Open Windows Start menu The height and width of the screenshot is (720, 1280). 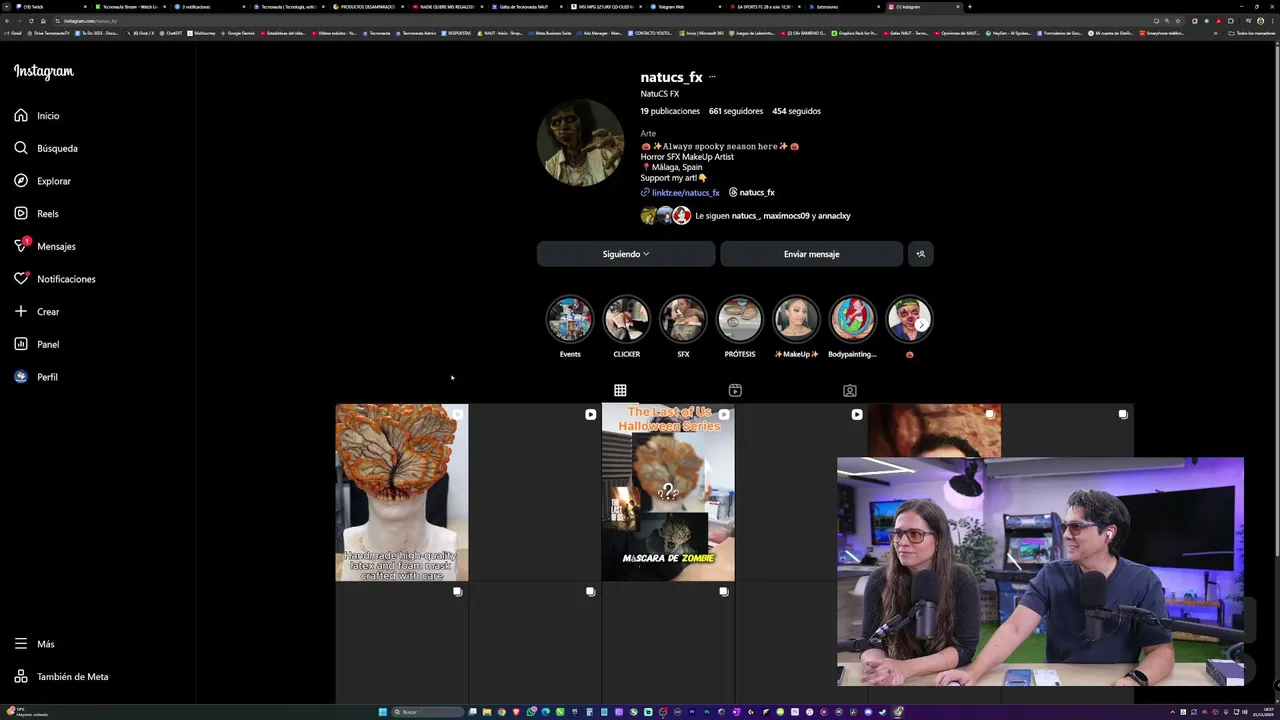coord(382,712)
